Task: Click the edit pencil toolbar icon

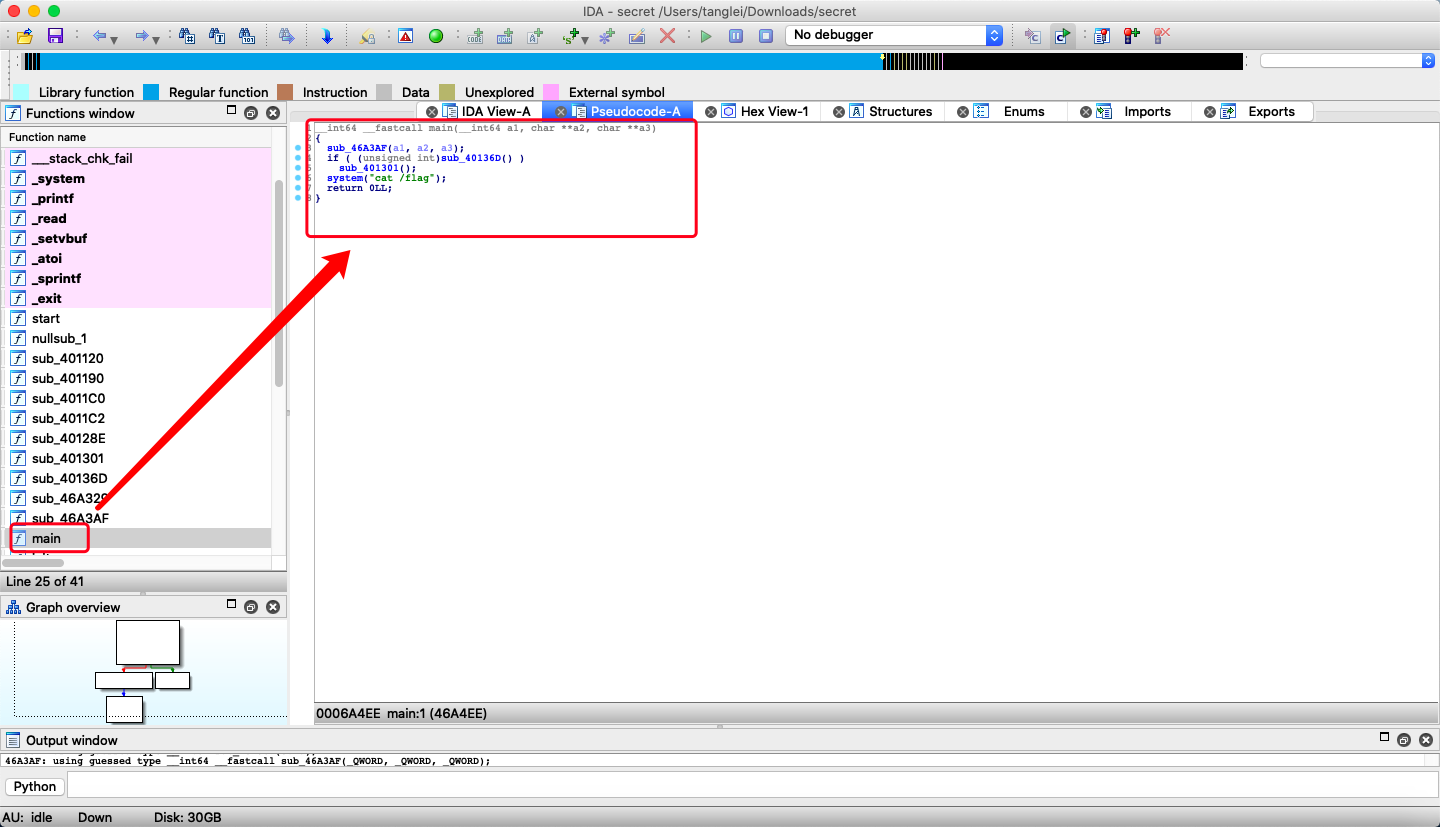Action: 637,36
